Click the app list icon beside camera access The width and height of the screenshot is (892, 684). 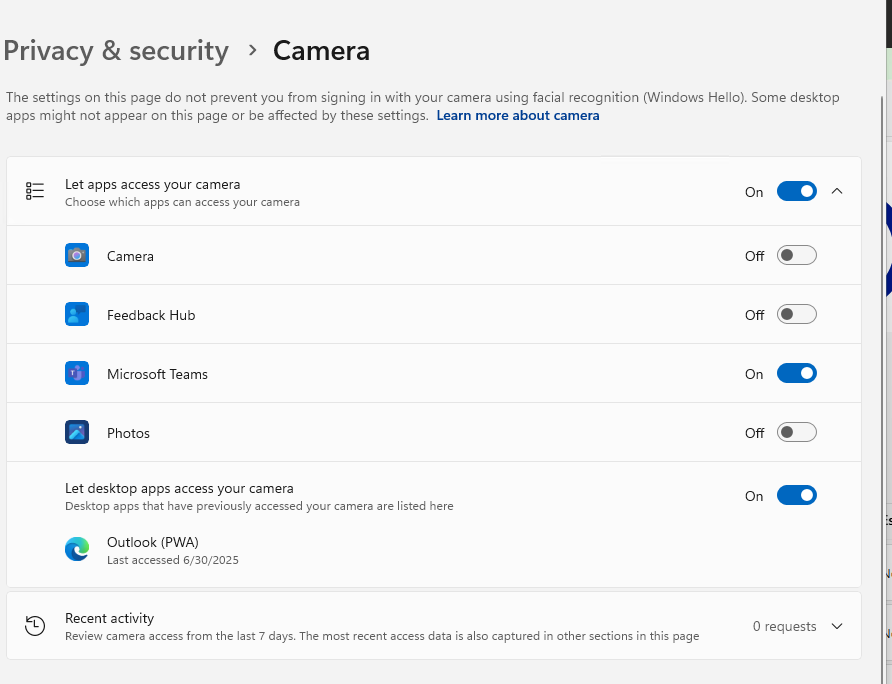[35, 191]
